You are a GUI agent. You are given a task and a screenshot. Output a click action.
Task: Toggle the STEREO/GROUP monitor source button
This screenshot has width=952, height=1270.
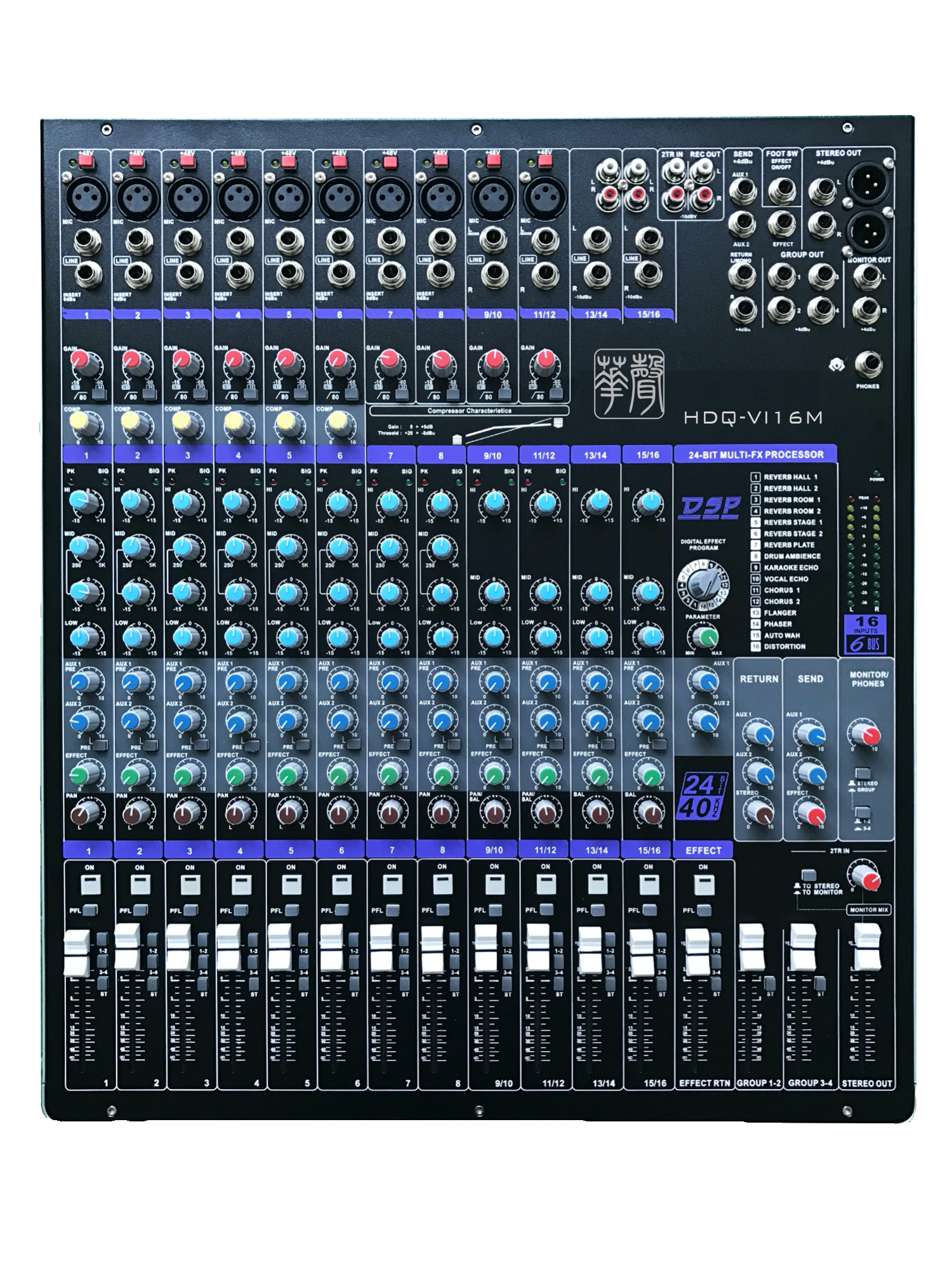[x=863, y=773]
